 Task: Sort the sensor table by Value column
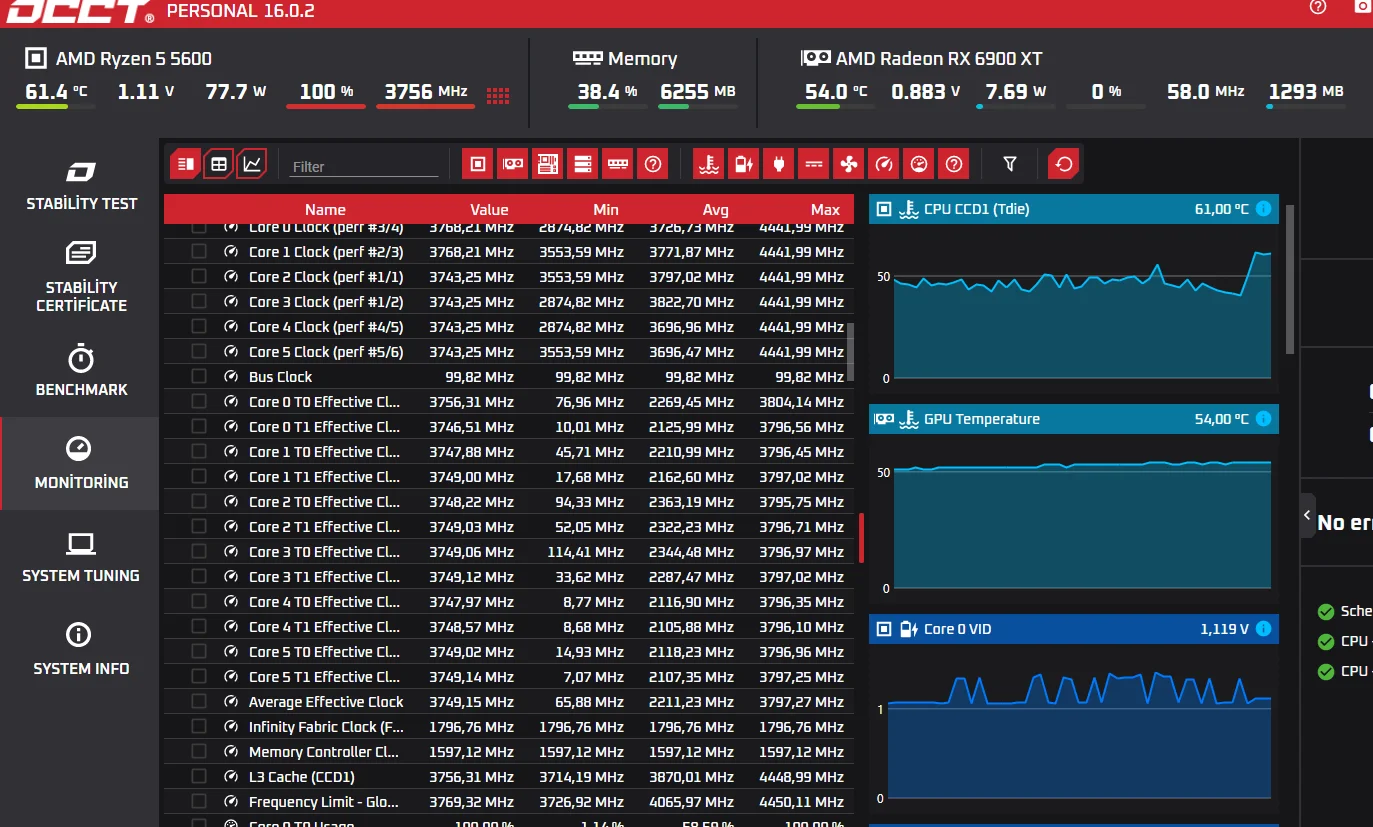(489, 209)
